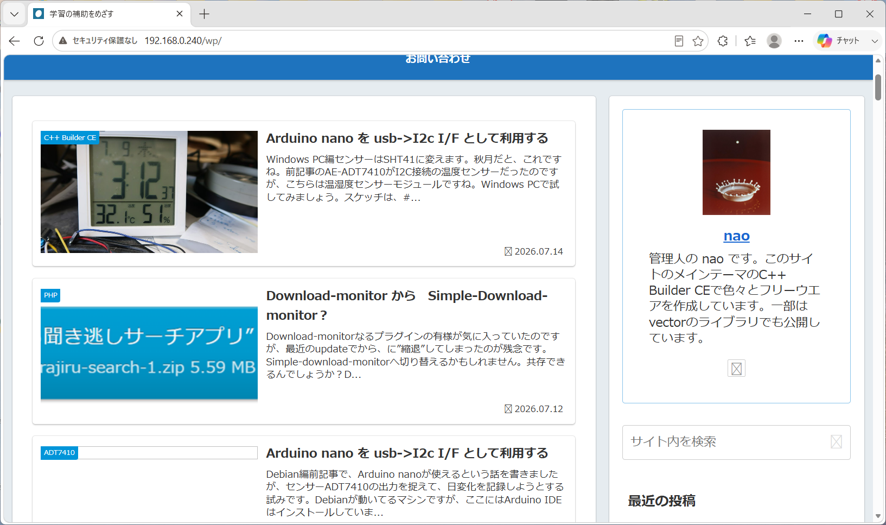Click the excerpt starting Download-monitorなるプラグイン
Image resolution: width=886 pixels, height=525 pixels.
[415, 355]
